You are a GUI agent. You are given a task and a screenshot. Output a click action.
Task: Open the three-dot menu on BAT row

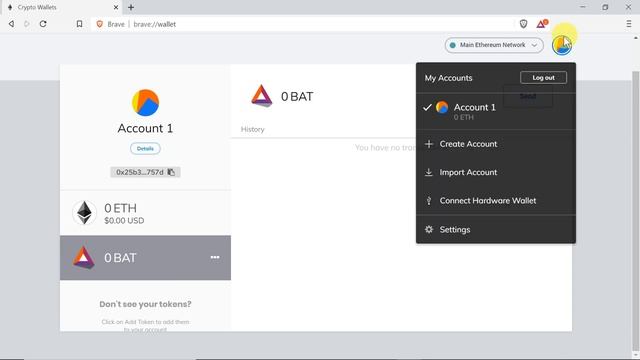coord(215,257)
